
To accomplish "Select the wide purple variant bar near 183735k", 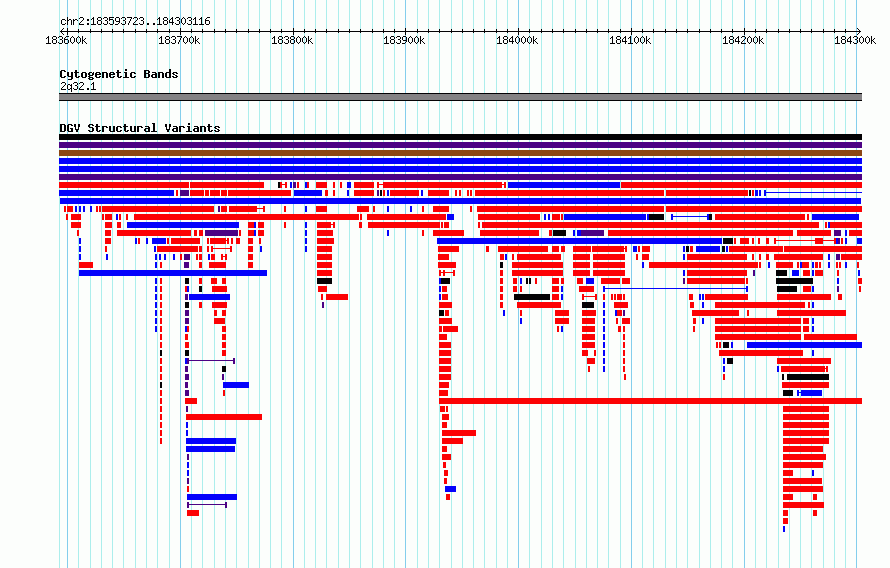I will coord(221,233).
